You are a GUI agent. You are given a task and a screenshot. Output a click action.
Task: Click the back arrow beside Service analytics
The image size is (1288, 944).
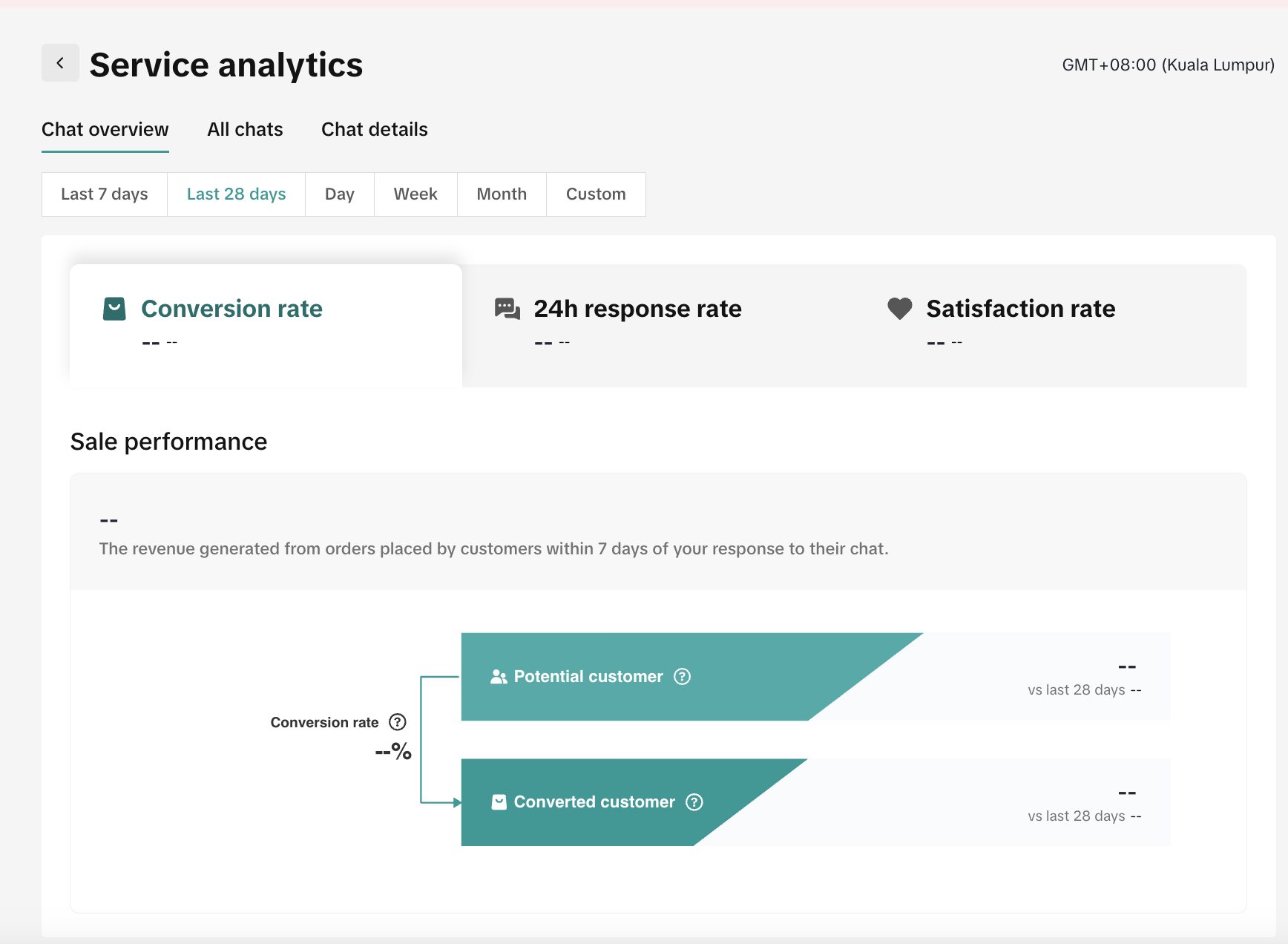[x=60, y=63]
